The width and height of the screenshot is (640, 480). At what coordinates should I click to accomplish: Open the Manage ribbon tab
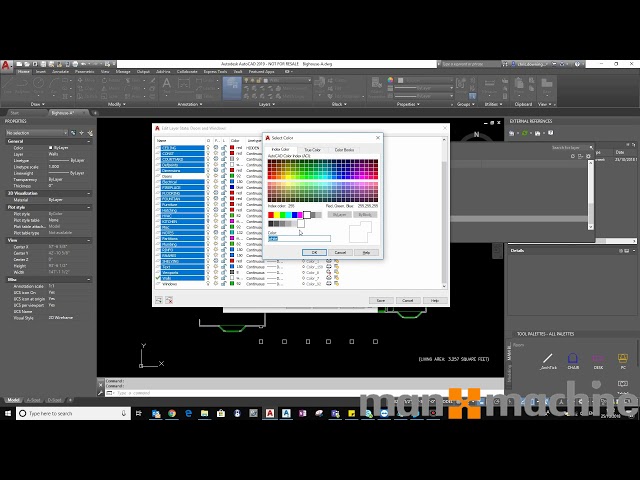click(123, 72)
